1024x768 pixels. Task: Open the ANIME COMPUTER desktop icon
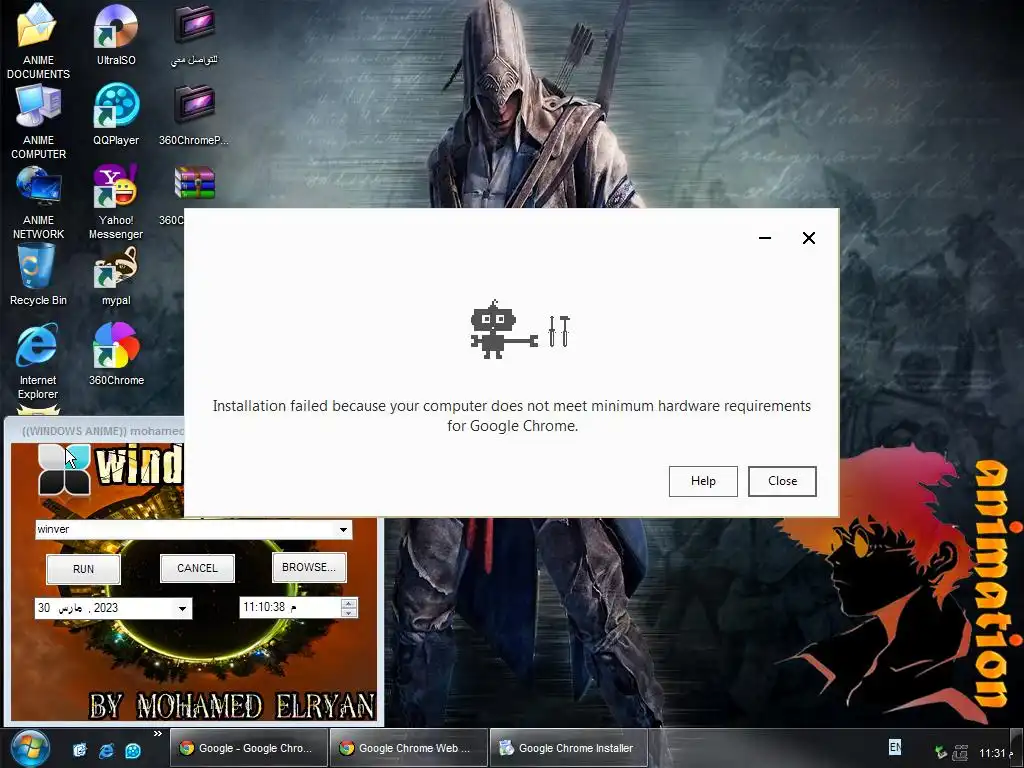38,121
